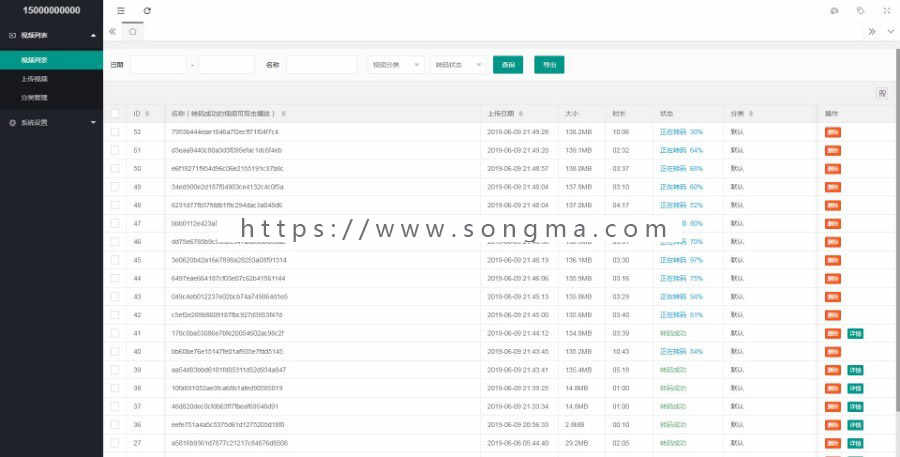The width and height of the screenshot is (900, 457).
Task: Delete the video in row ID 36
Action: pos(833,425)
